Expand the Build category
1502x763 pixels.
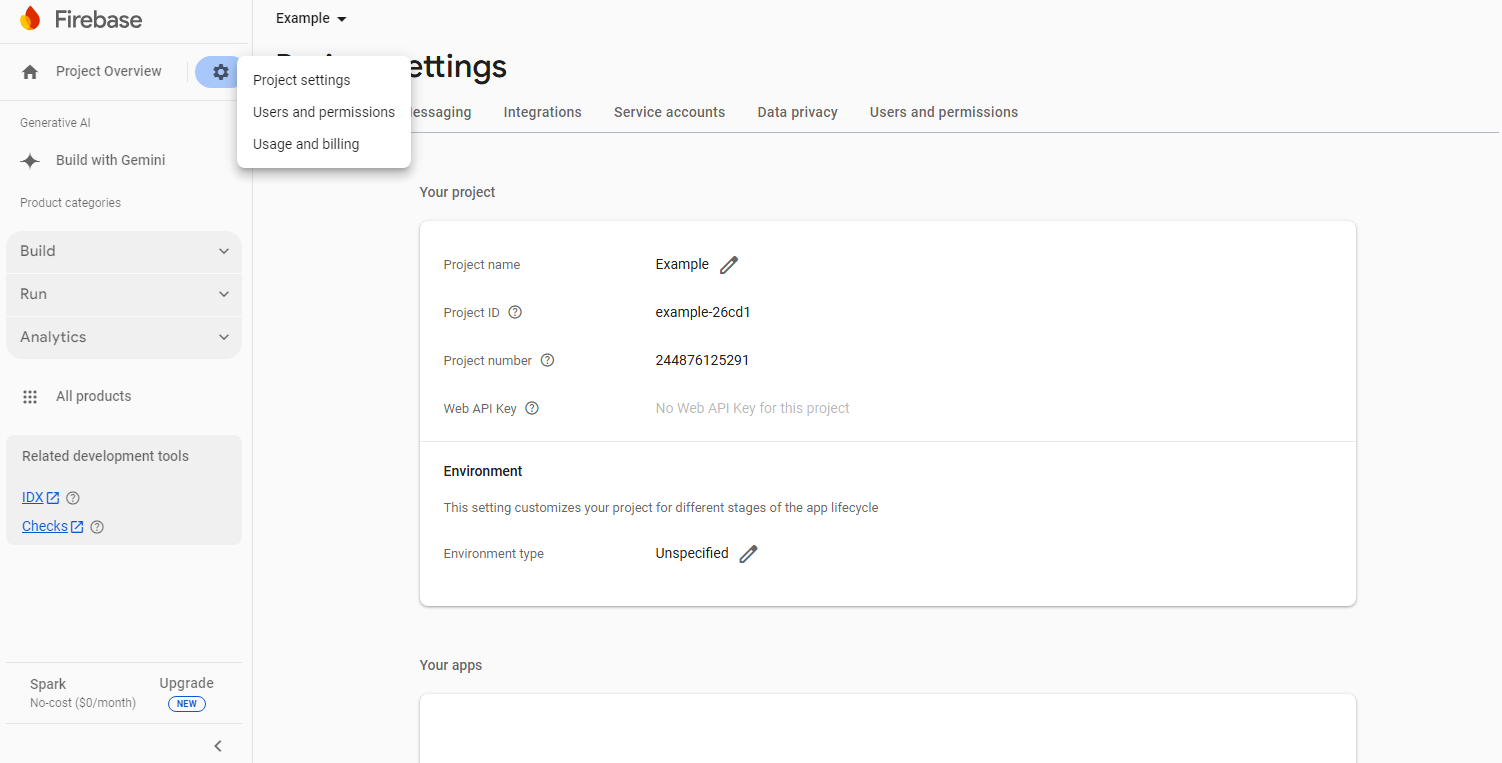[124, 251]
